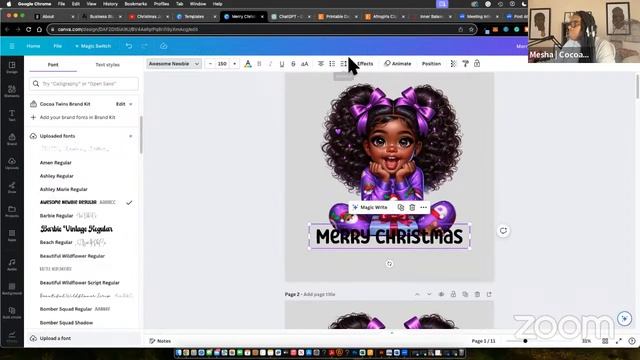Toggle underline formatting

(x=282, y=64)
